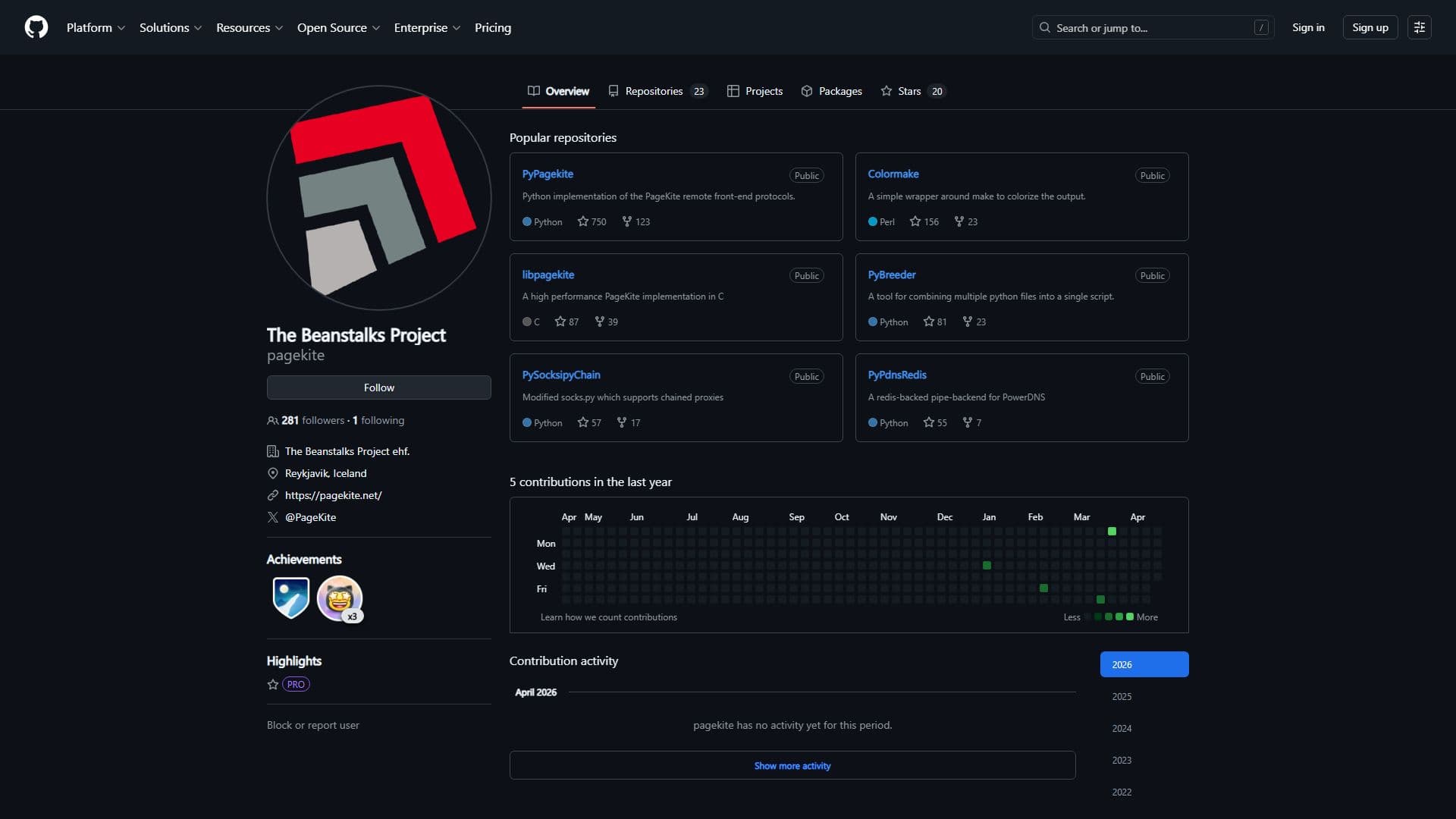Click the star icon next to PRO
This screenshot has width=1456, height=819.
click(x=273, y=684)
